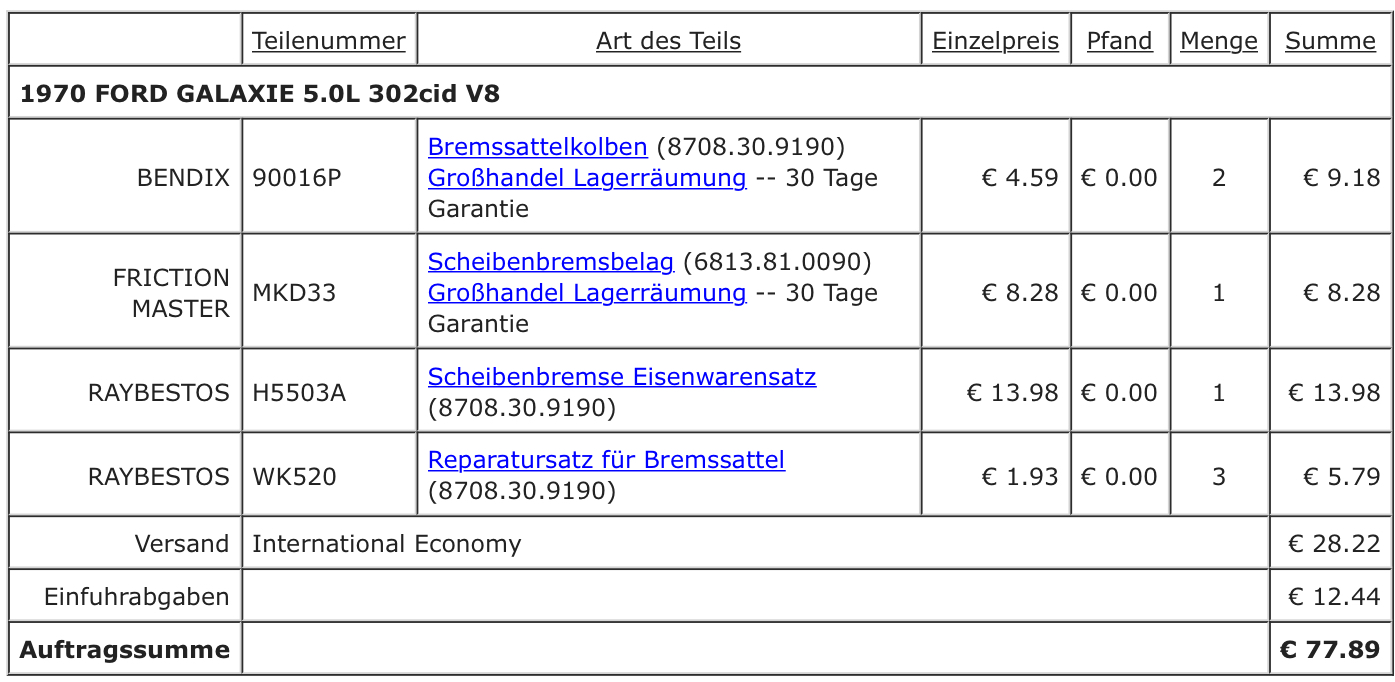The width and height of the screenshot is (1395, 682).
Task: Click the Art des Teils column header
Action: pos(668,41)
